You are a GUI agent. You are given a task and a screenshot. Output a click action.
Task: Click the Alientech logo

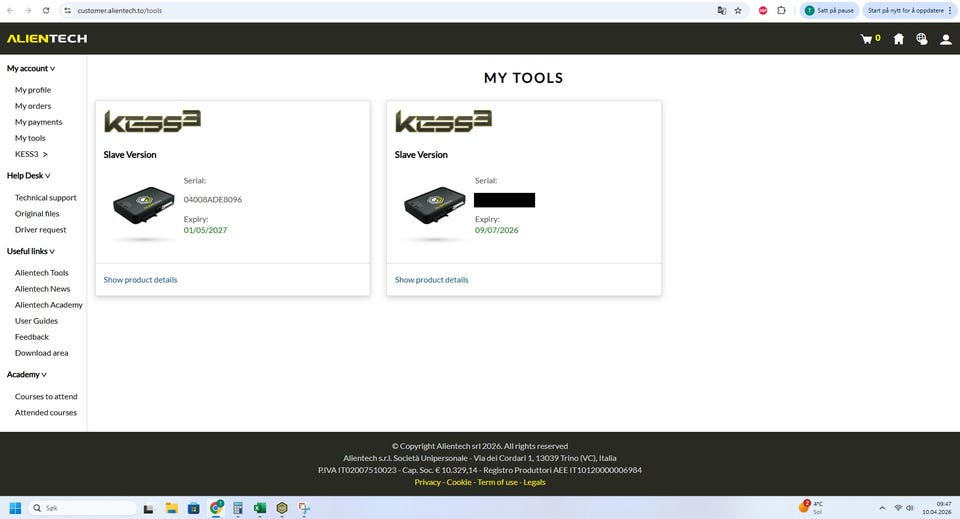click(x=47, y=39)
